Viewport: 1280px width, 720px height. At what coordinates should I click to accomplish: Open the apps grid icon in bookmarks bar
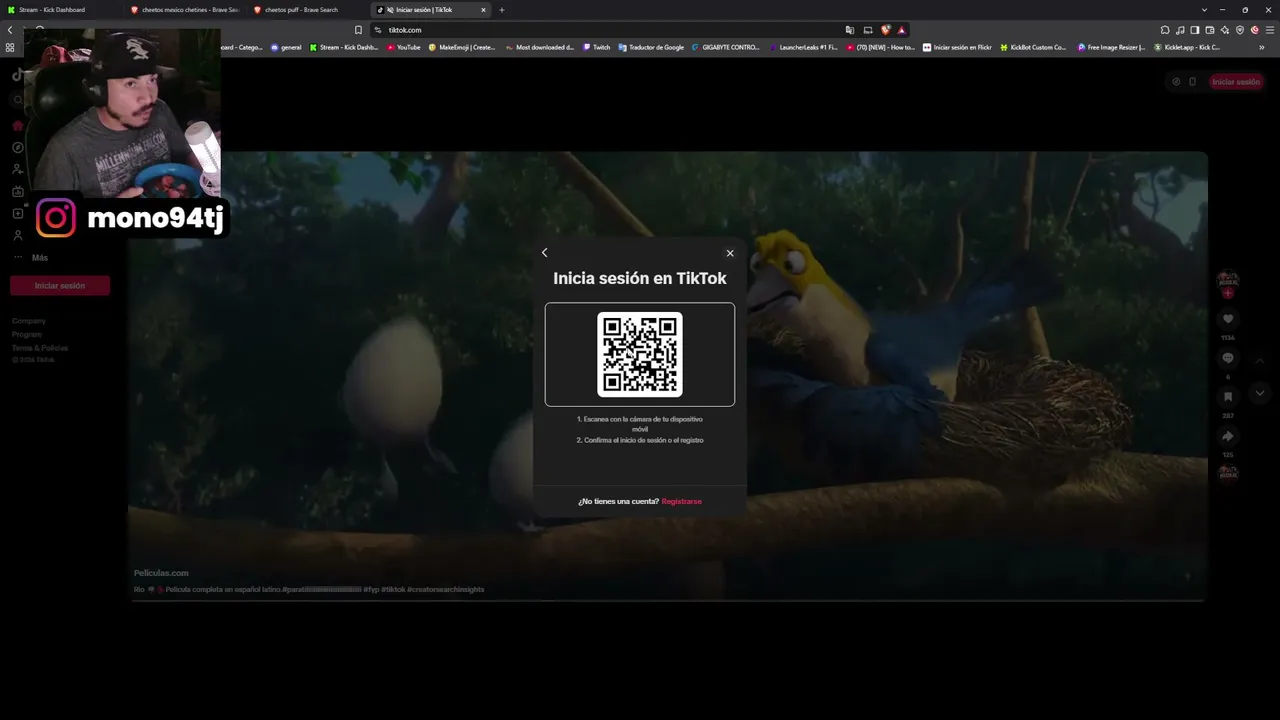(x=10, y=47)
